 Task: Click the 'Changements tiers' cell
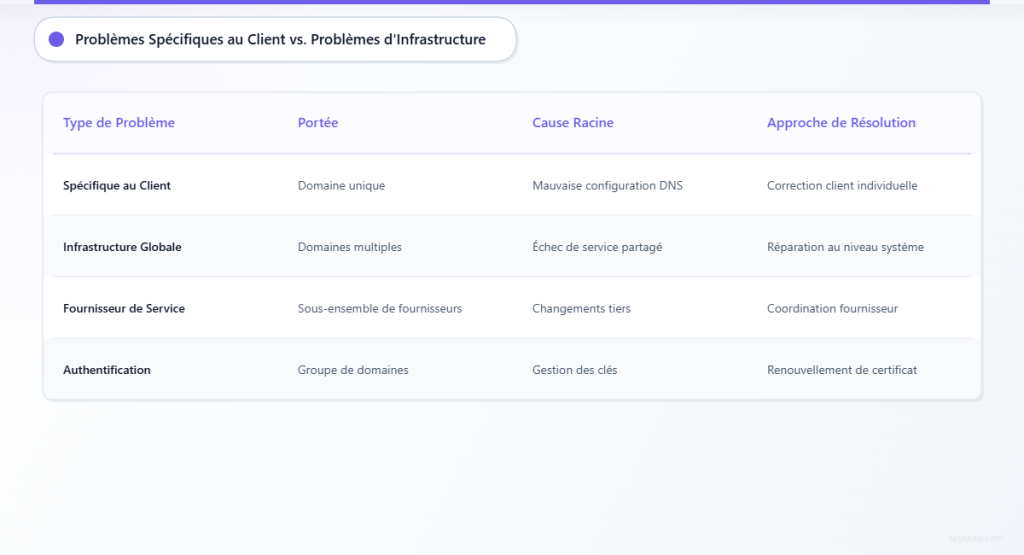(581, 308)
